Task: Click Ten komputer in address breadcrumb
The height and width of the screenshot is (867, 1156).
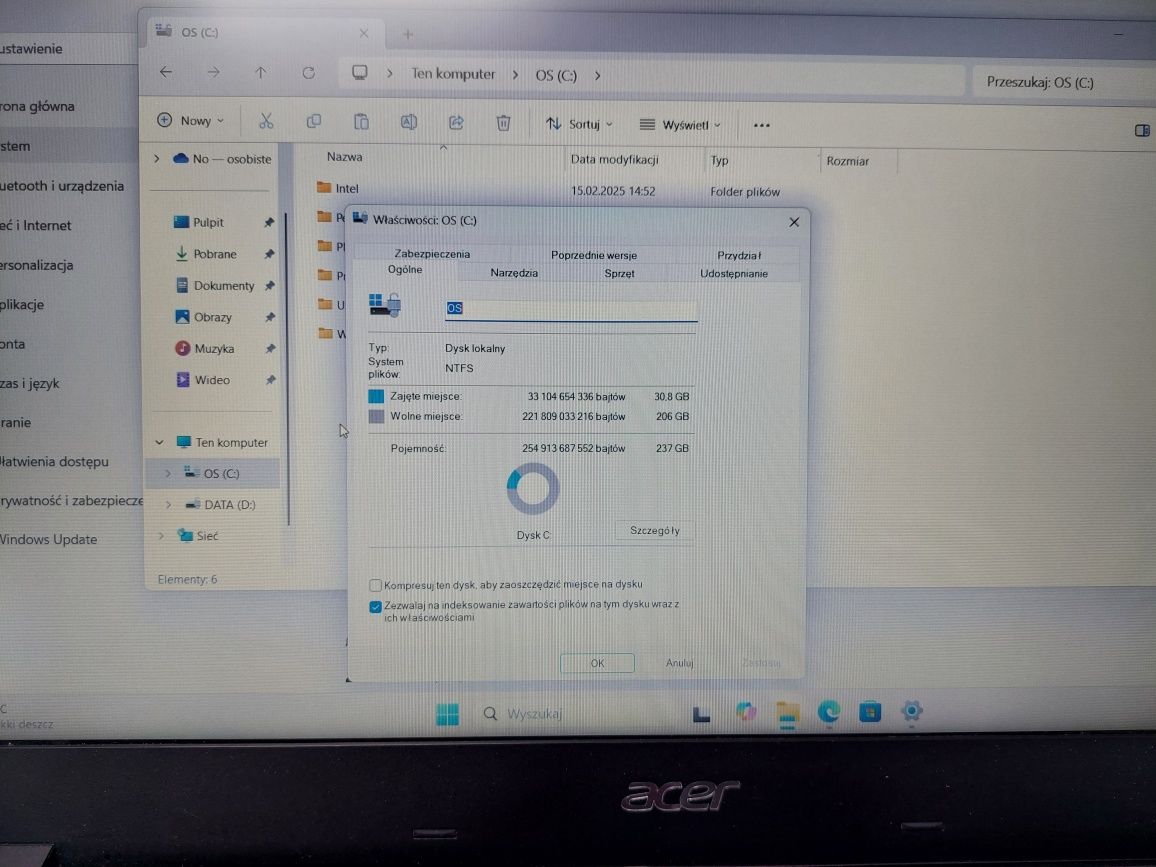Action: tap(453, 74)
